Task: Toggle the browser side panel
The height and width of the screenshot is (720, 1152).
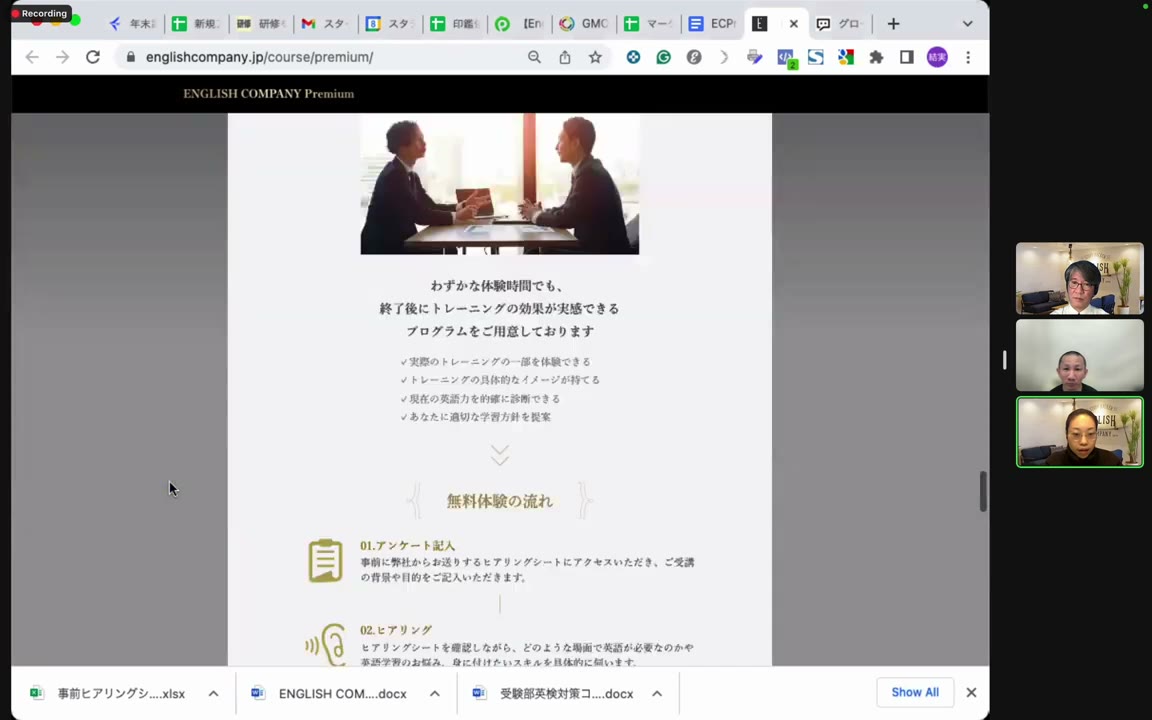Action: 907,57
